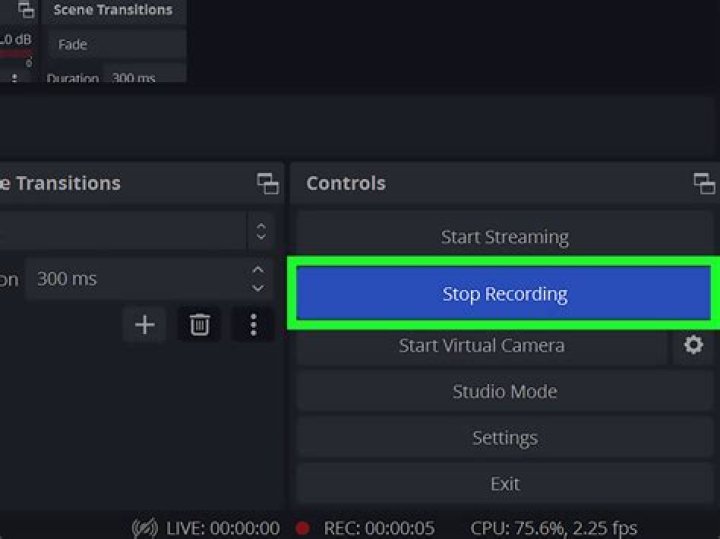The width and height of the screenshot is (720, 539).
Task: Open the three-dot transition properties menu
Action: [253, 325]
